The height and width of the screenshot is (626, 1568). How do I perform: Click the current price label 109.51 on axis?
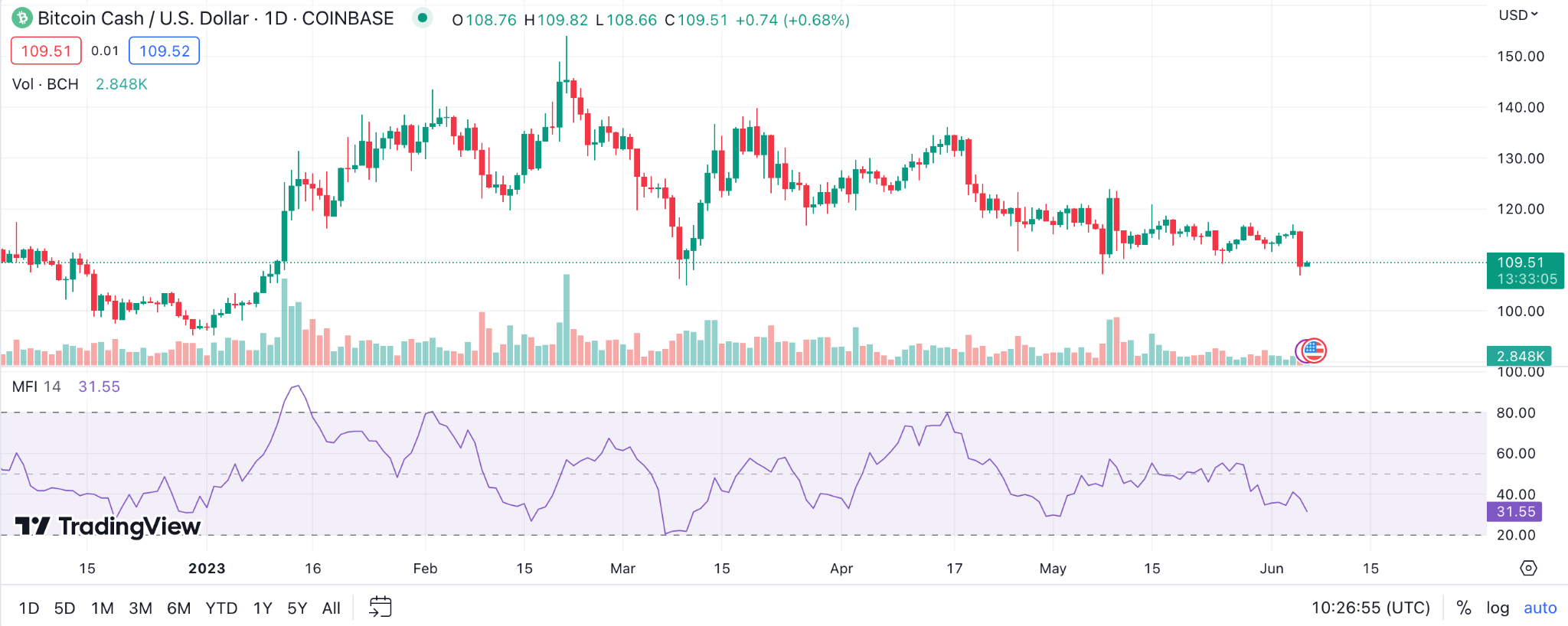coord(1525,270)
